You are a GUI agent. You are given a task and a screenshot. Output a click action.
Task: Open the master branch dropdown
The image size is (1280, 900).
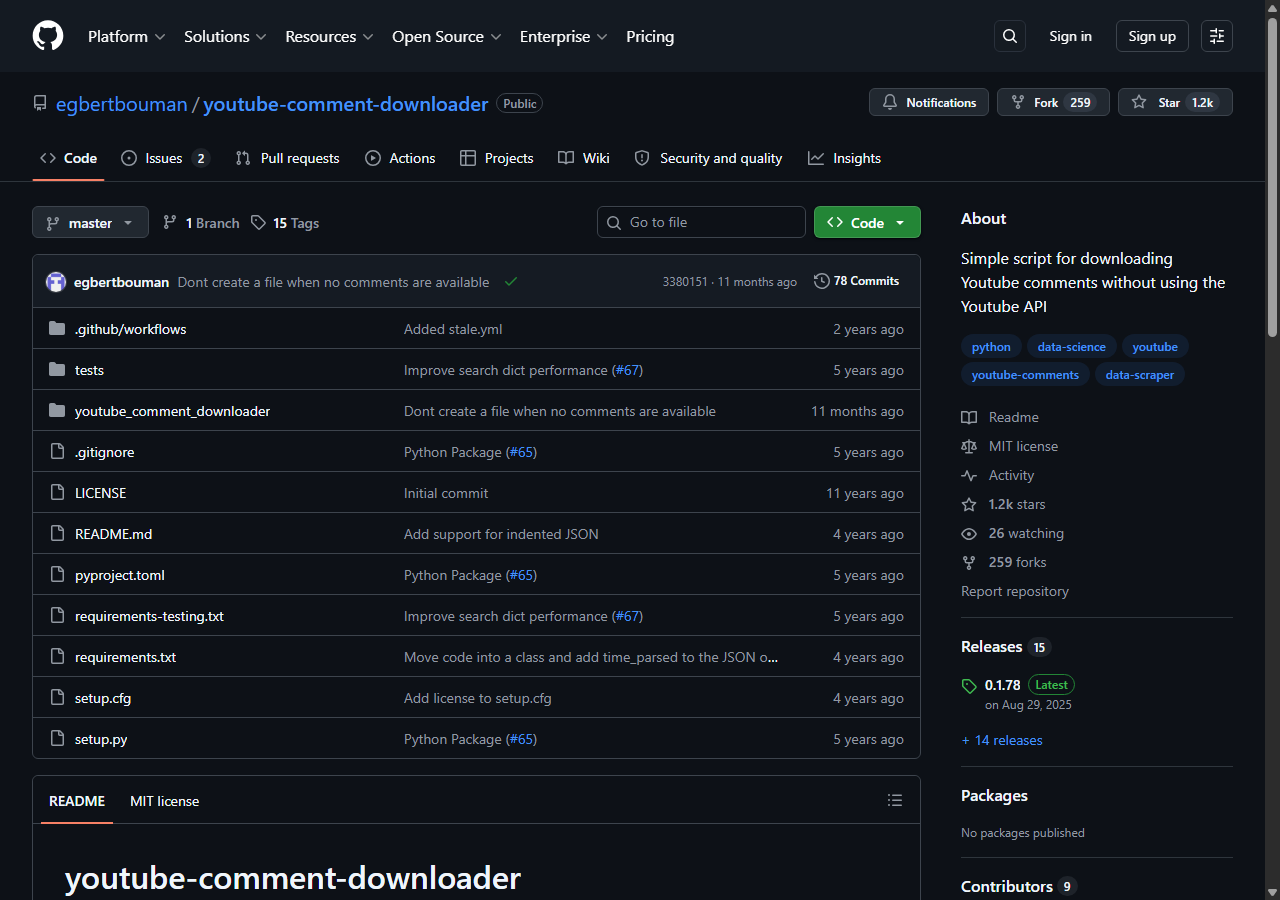(90, 222)
